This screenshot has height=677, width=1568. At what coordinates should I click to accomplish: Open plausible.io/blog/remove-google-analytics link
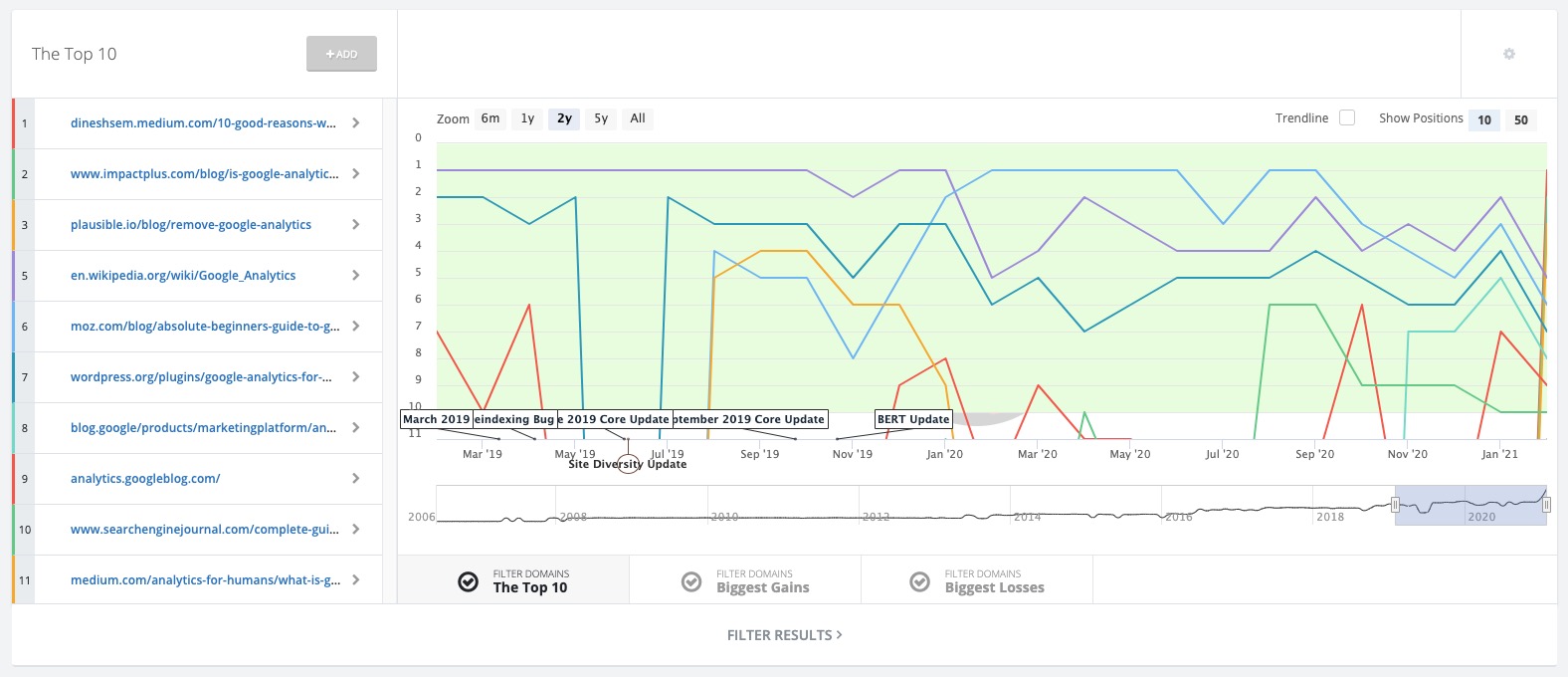pos(191,225)
